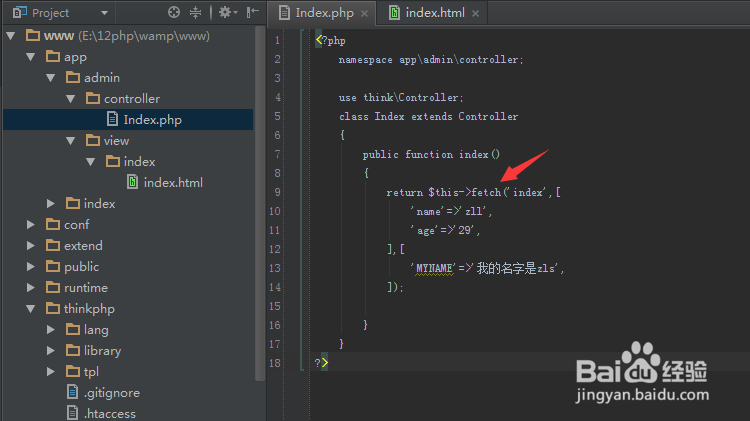The width and height of the screenshot is (750, 421).
Task: Click the conf folder icon
Action: [53, 224]
